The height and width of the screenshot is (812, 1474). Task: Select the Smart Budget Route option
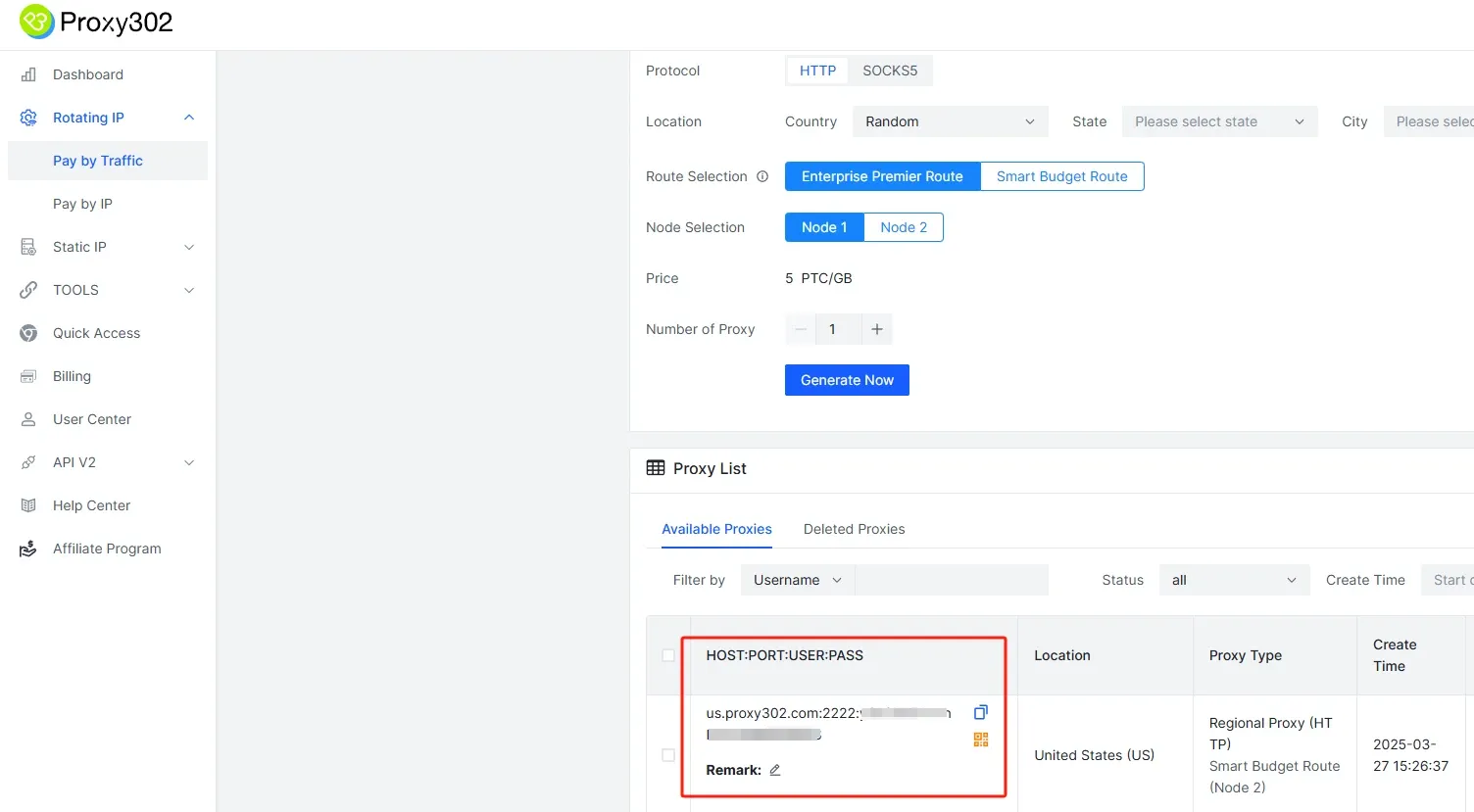click(1061, 176)
